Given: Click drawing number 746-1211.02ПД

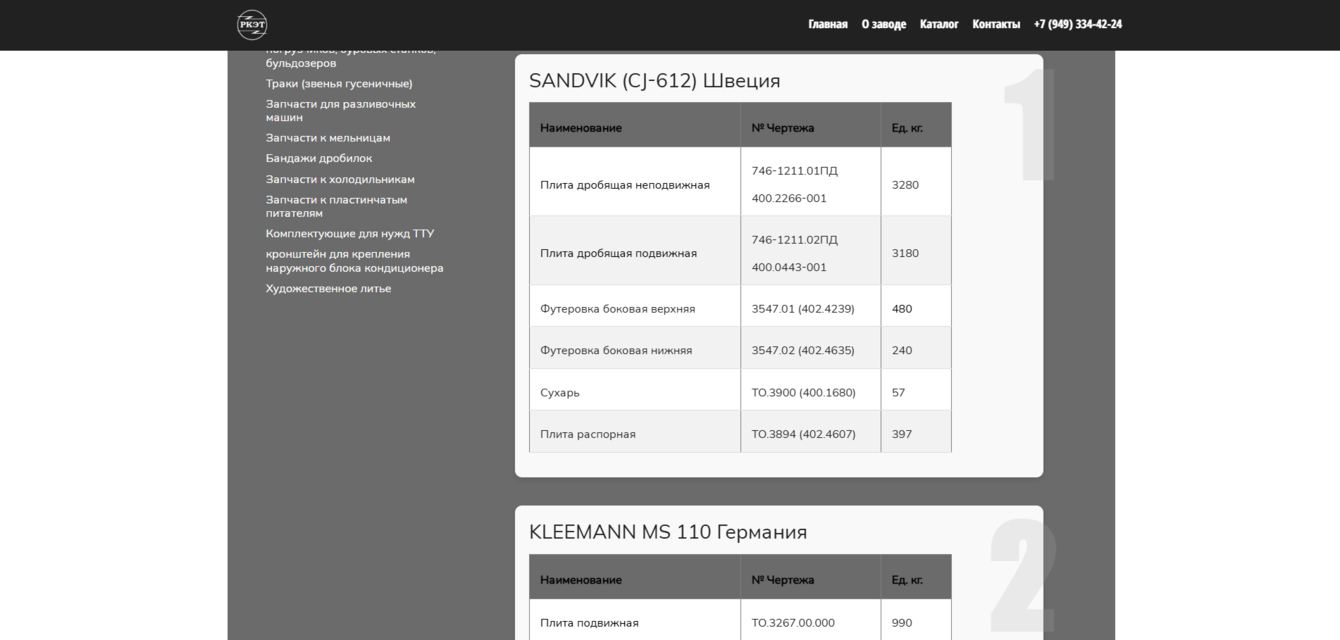Looking at the screenshot, I should click(x=795, y=240).
